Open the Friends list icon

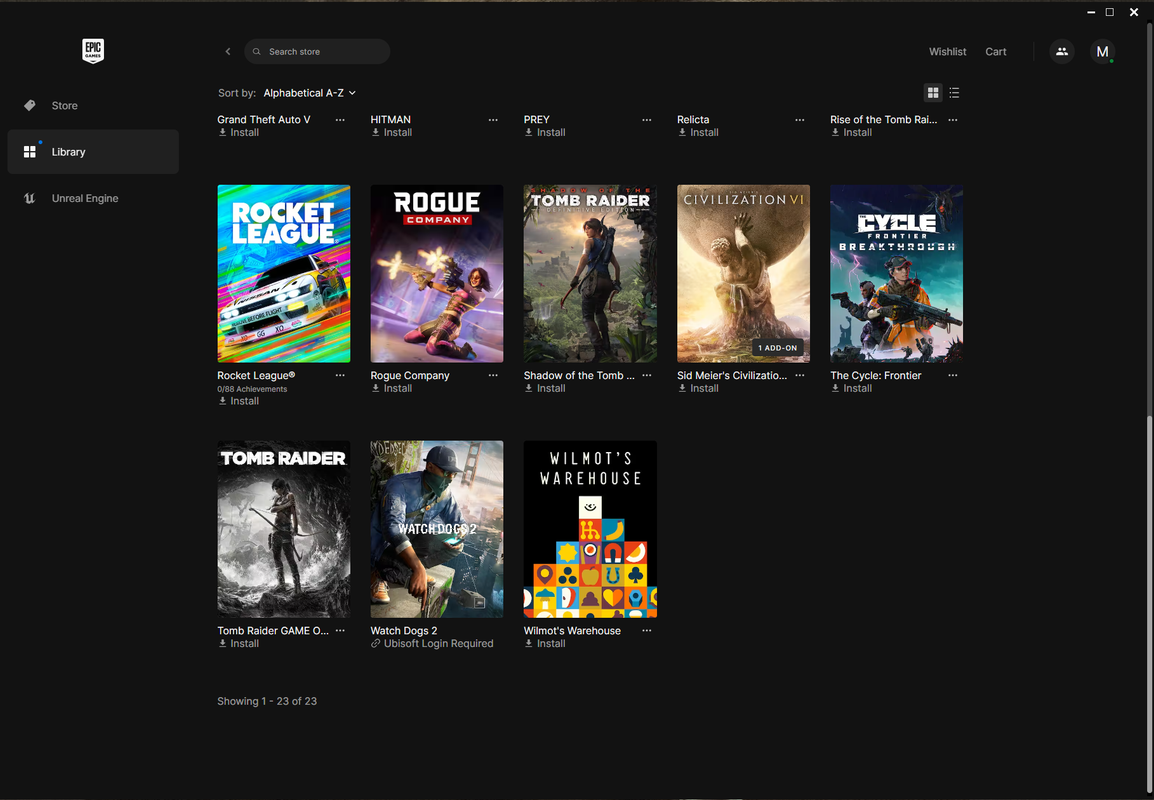1061,52
